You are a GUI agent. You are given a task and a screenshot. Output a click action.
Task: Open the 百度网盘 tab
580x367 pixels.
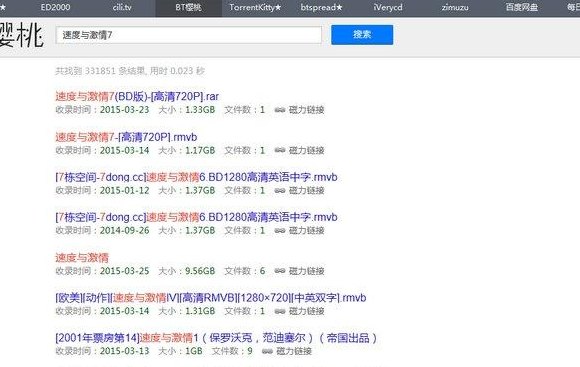522,7
